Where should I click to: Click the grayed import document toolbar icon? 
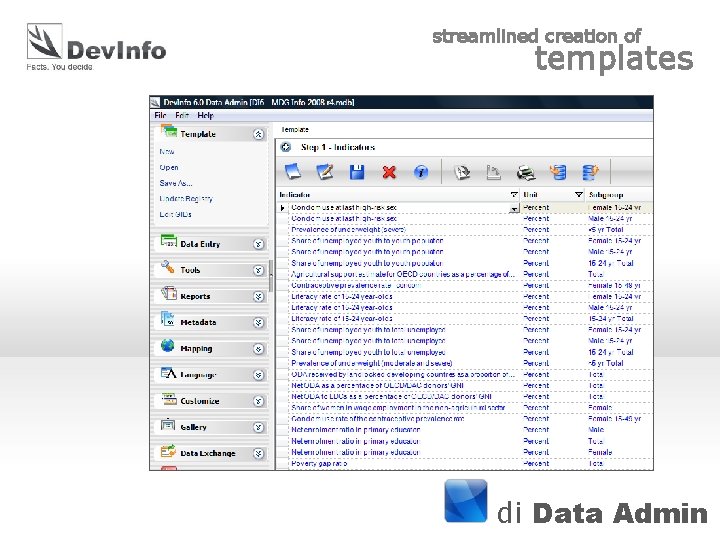coord(462,172)
